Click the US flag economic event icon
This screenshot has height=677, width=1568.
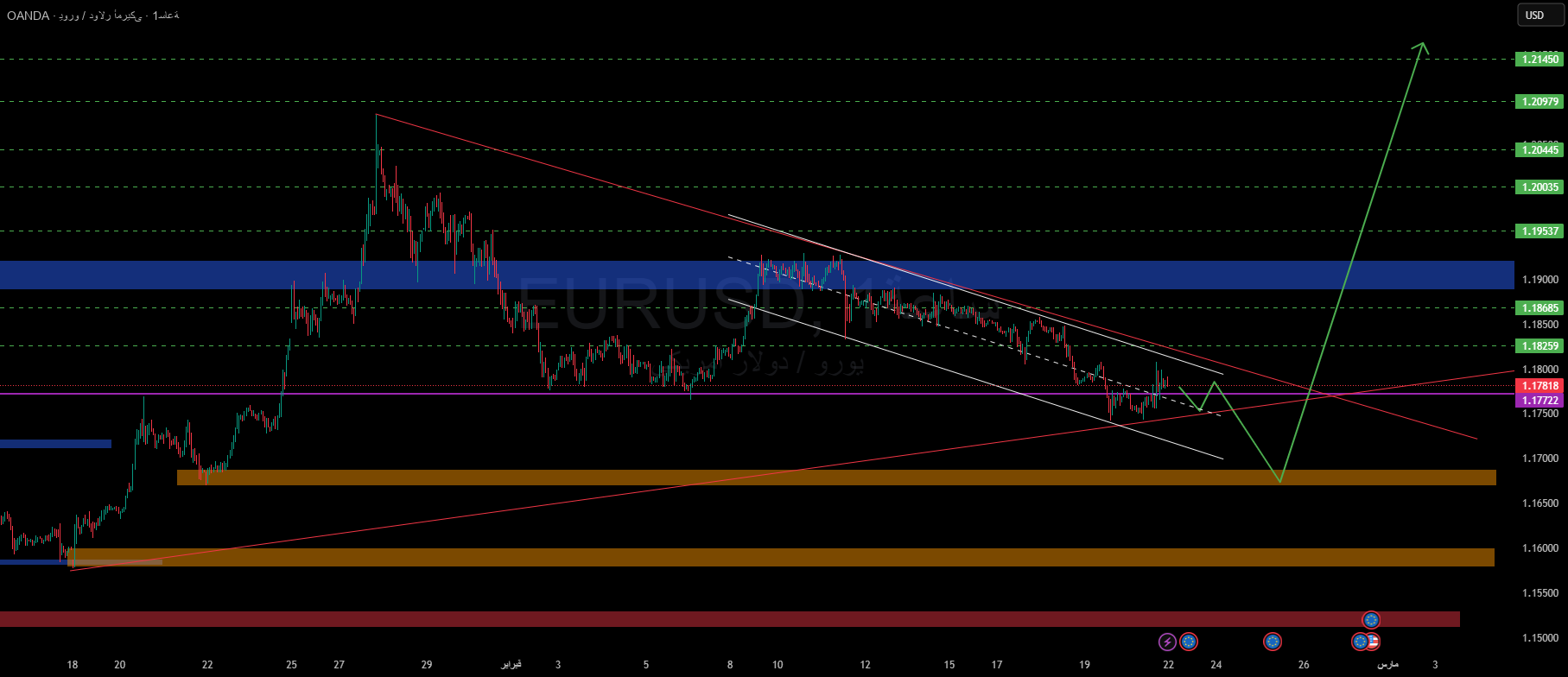[x=1373, y=642]
